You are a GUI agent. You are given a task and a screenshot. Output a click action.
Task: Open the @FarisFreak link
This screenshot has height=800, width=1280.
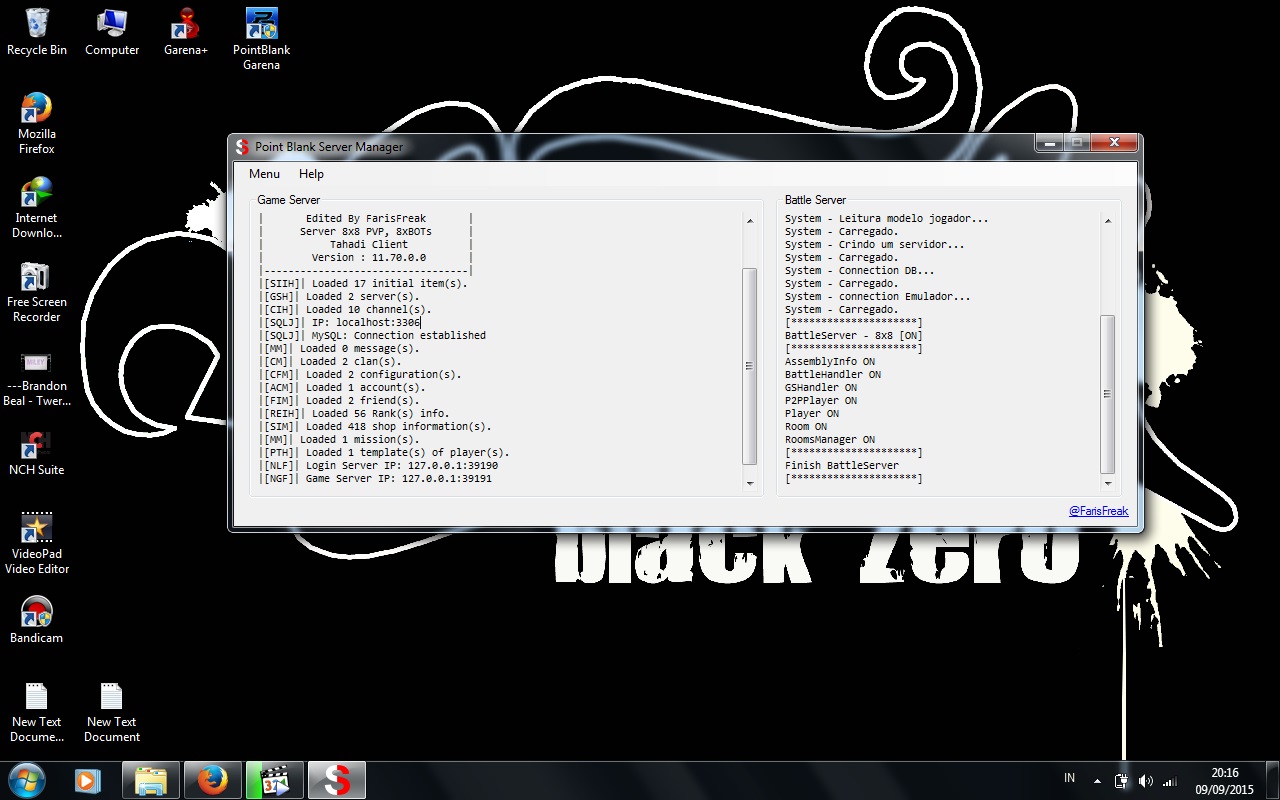point(1098,511)
